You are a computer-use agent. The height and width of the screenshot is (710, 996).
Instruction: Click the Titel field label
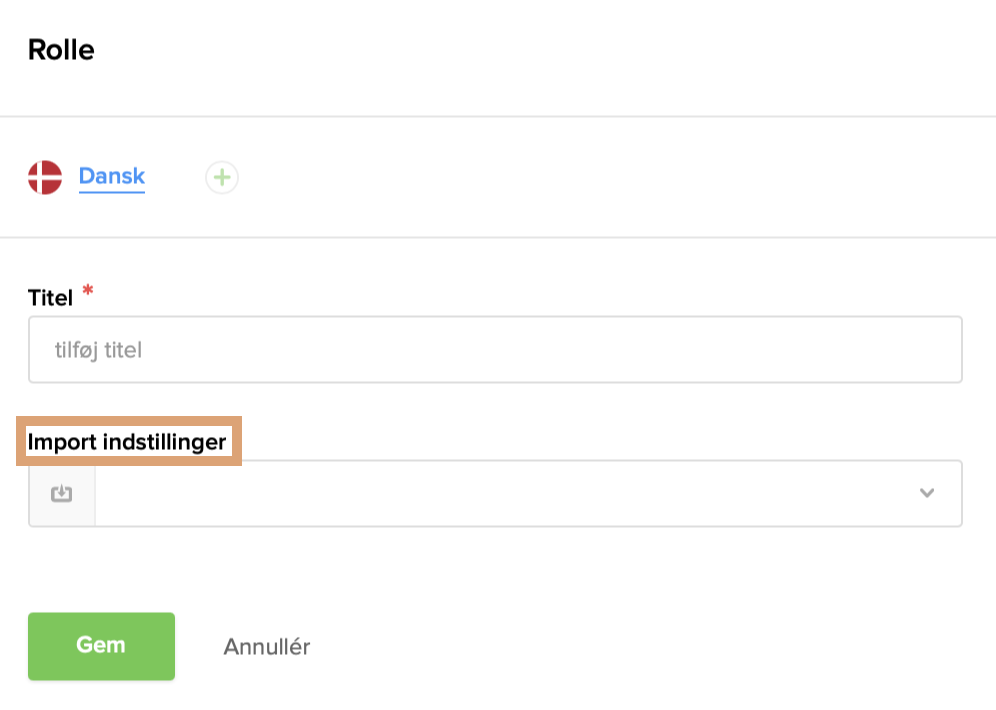click(x=50, y=297)
